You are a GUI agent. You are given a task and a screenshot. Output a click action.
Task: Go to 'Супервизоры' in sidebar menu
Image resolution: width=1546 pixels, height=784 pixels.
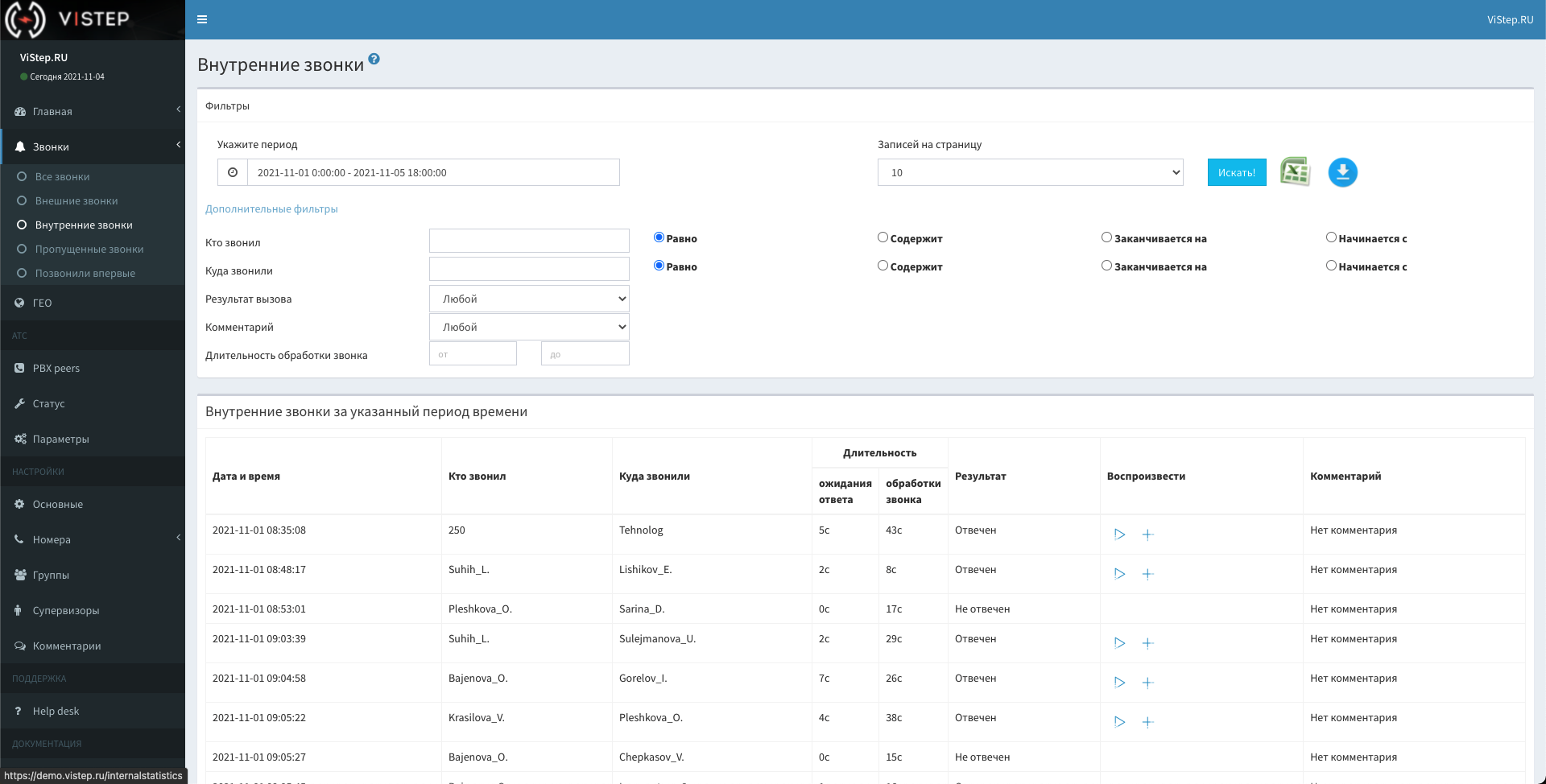[66, 611]
